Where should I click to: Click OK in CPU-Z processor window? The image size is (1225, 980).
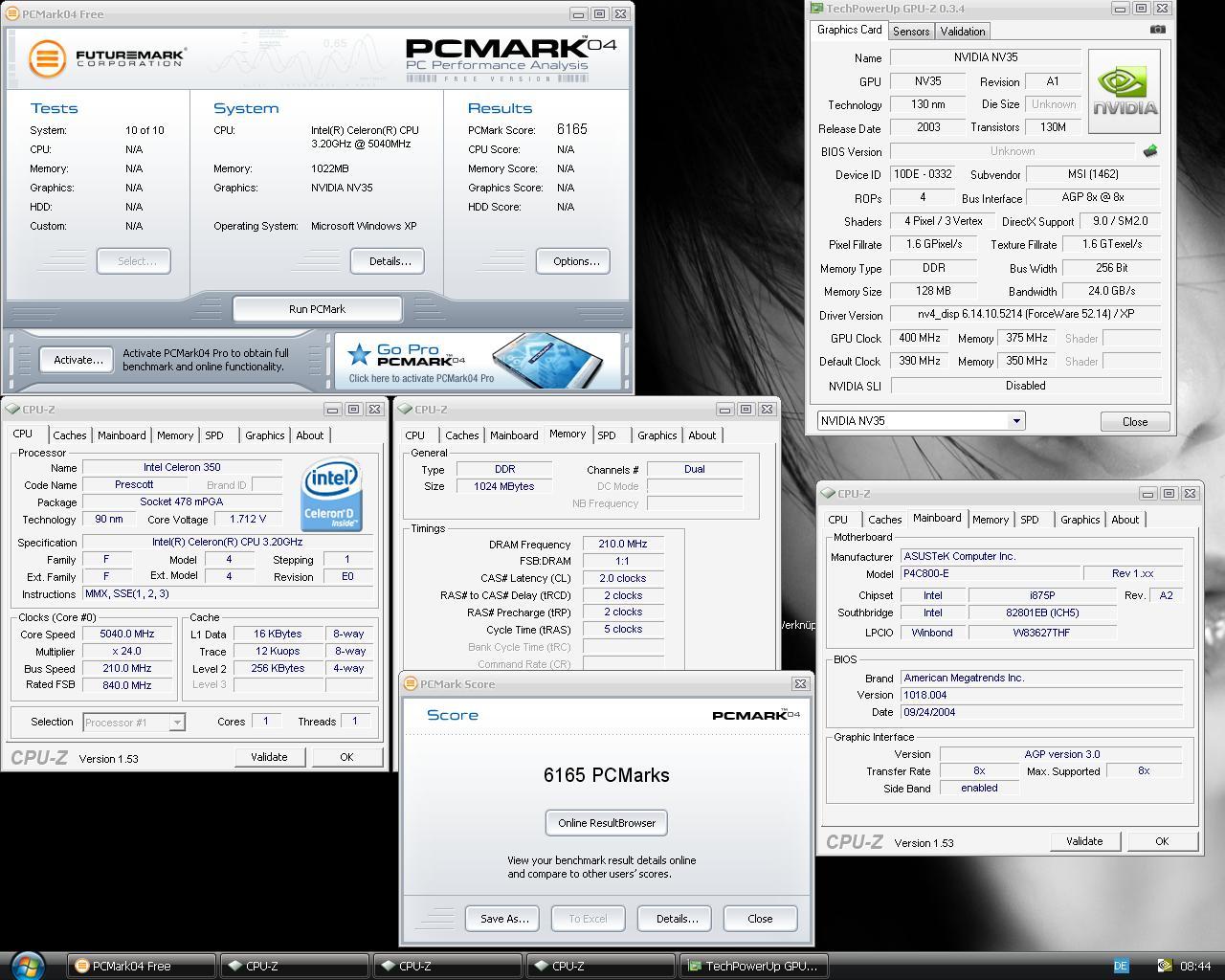pyautogui.click(x=346, y=757)
